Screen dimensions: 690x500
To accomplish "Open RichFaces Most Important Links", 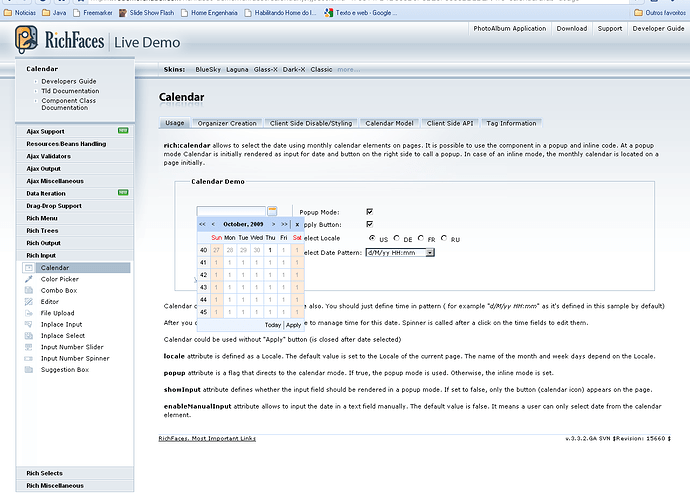I will coord(207,438).
